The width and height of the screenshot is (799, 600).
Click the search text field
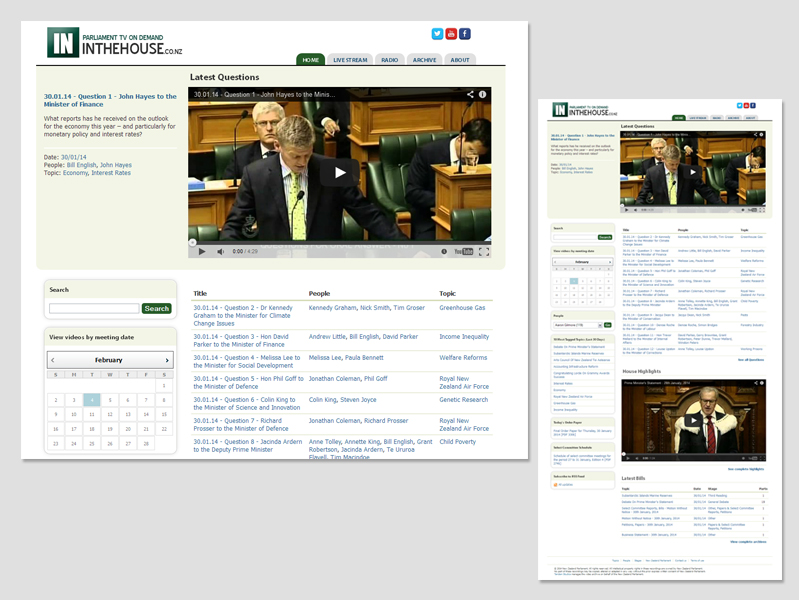coord(94,308)
